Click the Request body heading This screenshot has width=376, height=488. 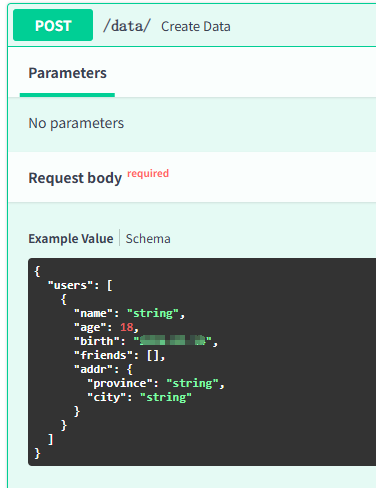(75, 178)
